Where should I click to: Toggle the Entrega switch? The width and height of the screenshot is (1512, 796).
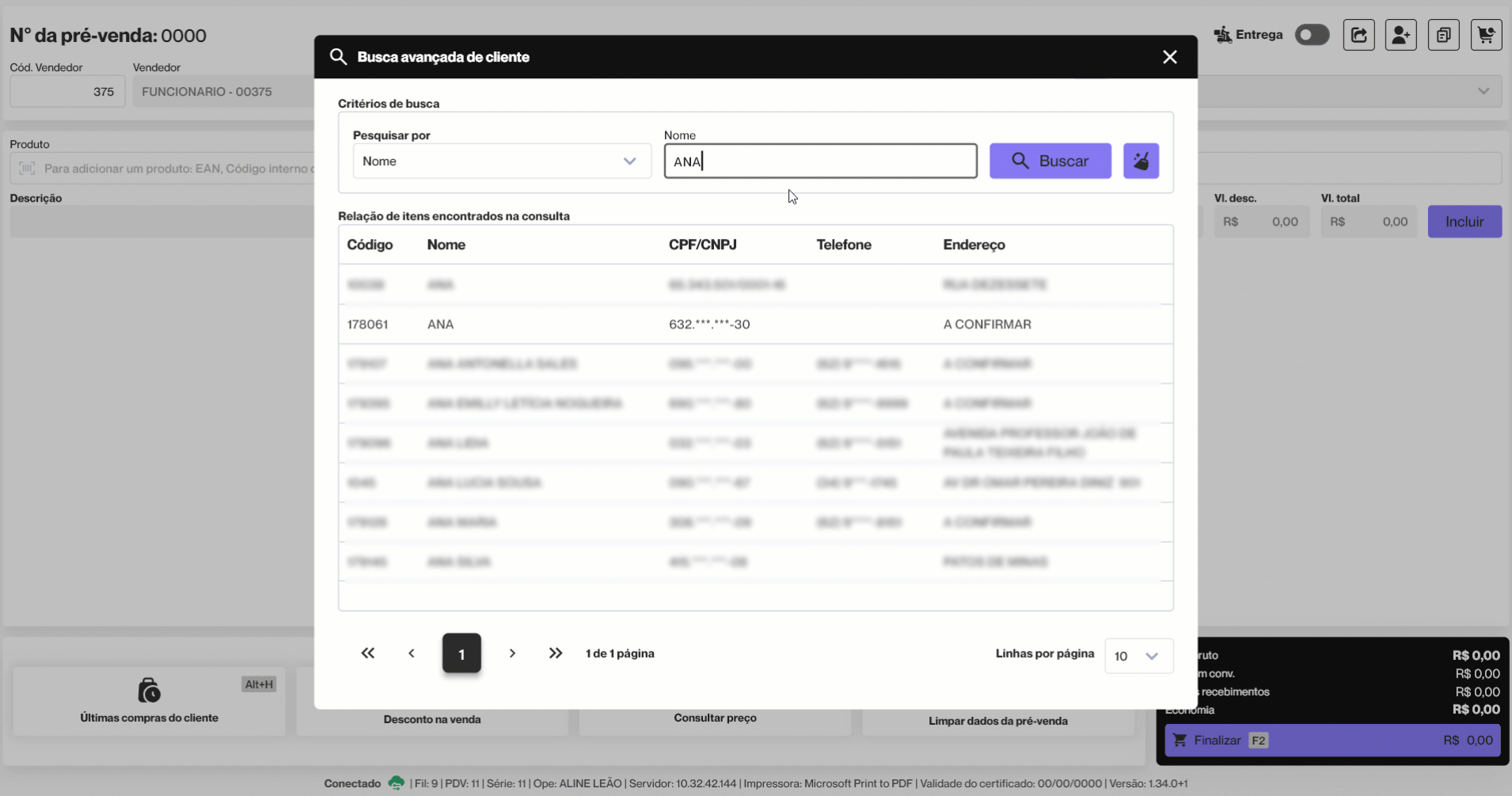pos(1312,35)
